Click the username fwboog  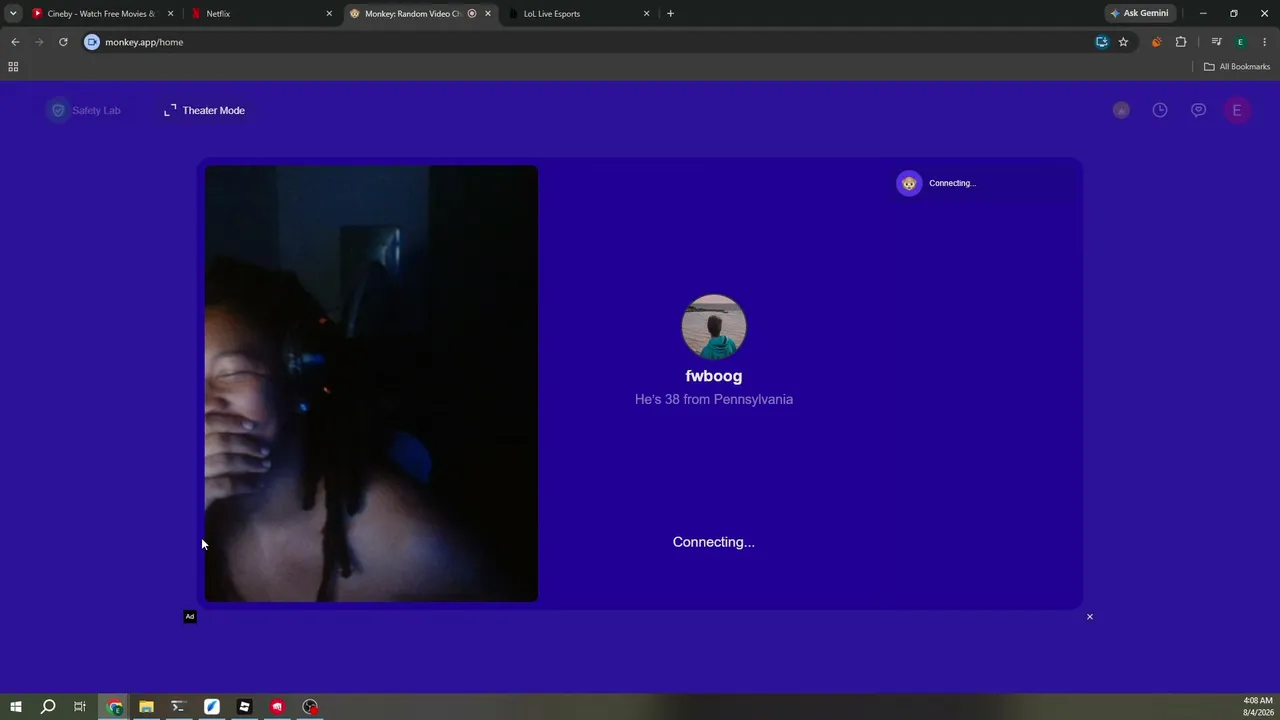coord(714,376)
